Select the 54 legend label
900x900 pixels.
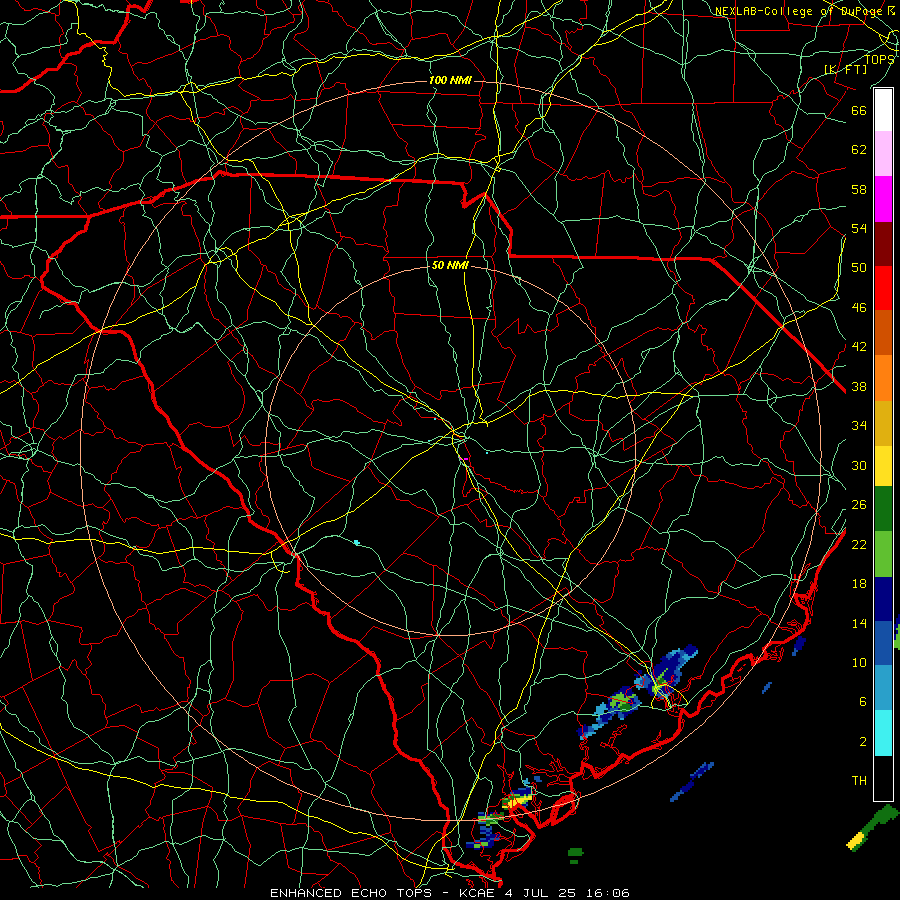(x=859, y=228)
